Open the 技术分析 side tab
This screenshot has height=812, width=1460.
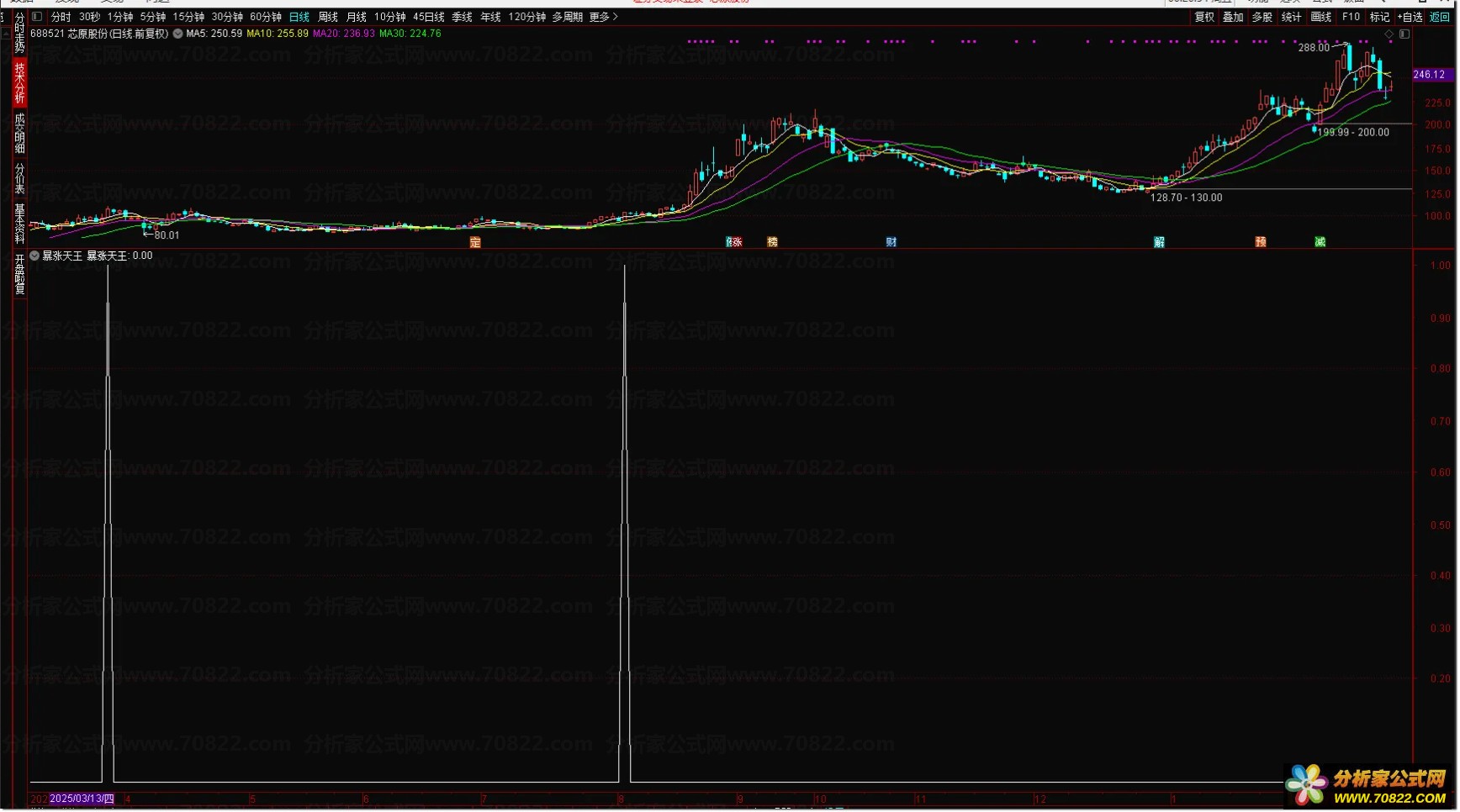tap(19, 82)
